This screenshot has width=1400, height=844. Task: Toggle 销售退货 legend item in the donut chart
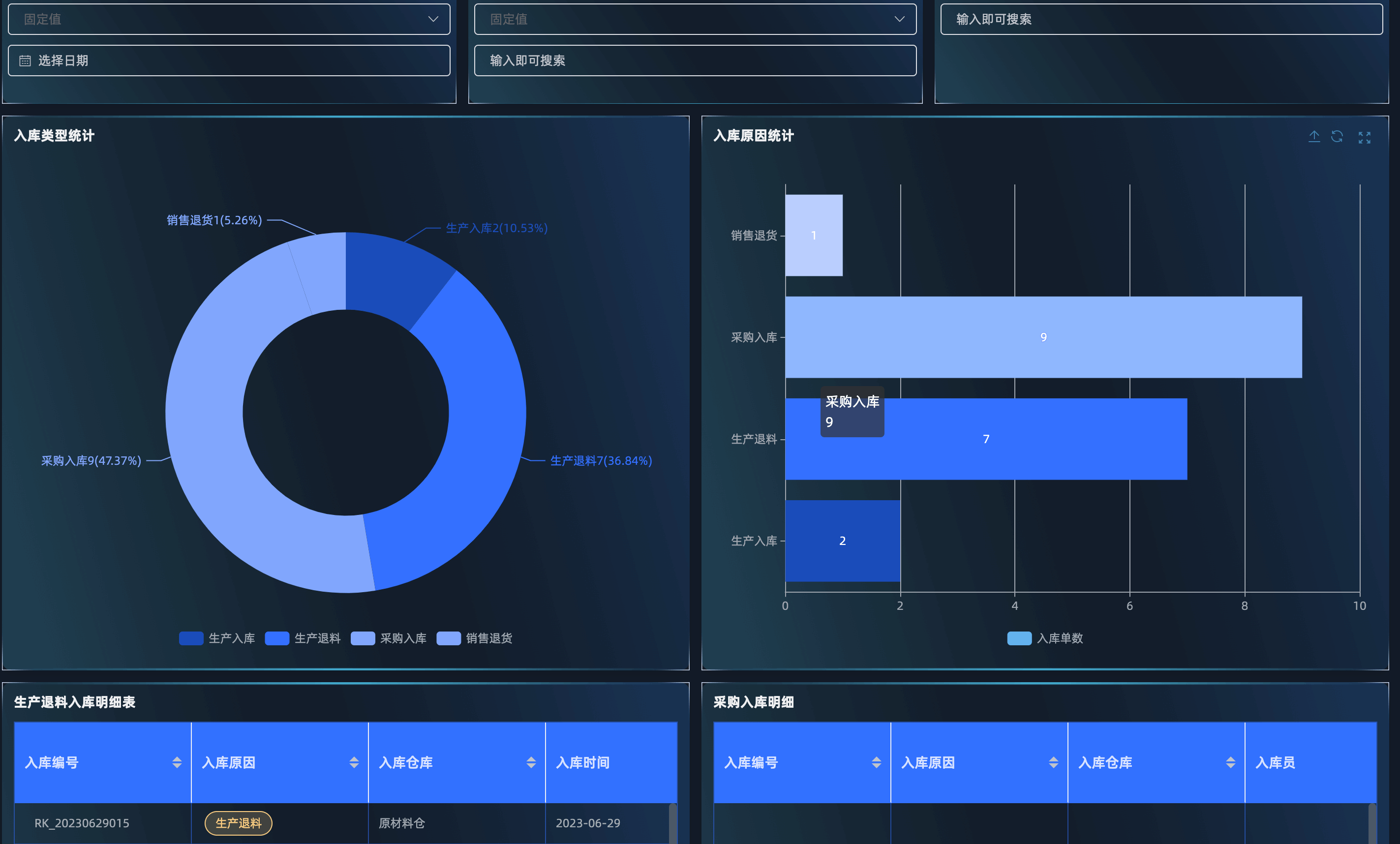coord(474,638)
